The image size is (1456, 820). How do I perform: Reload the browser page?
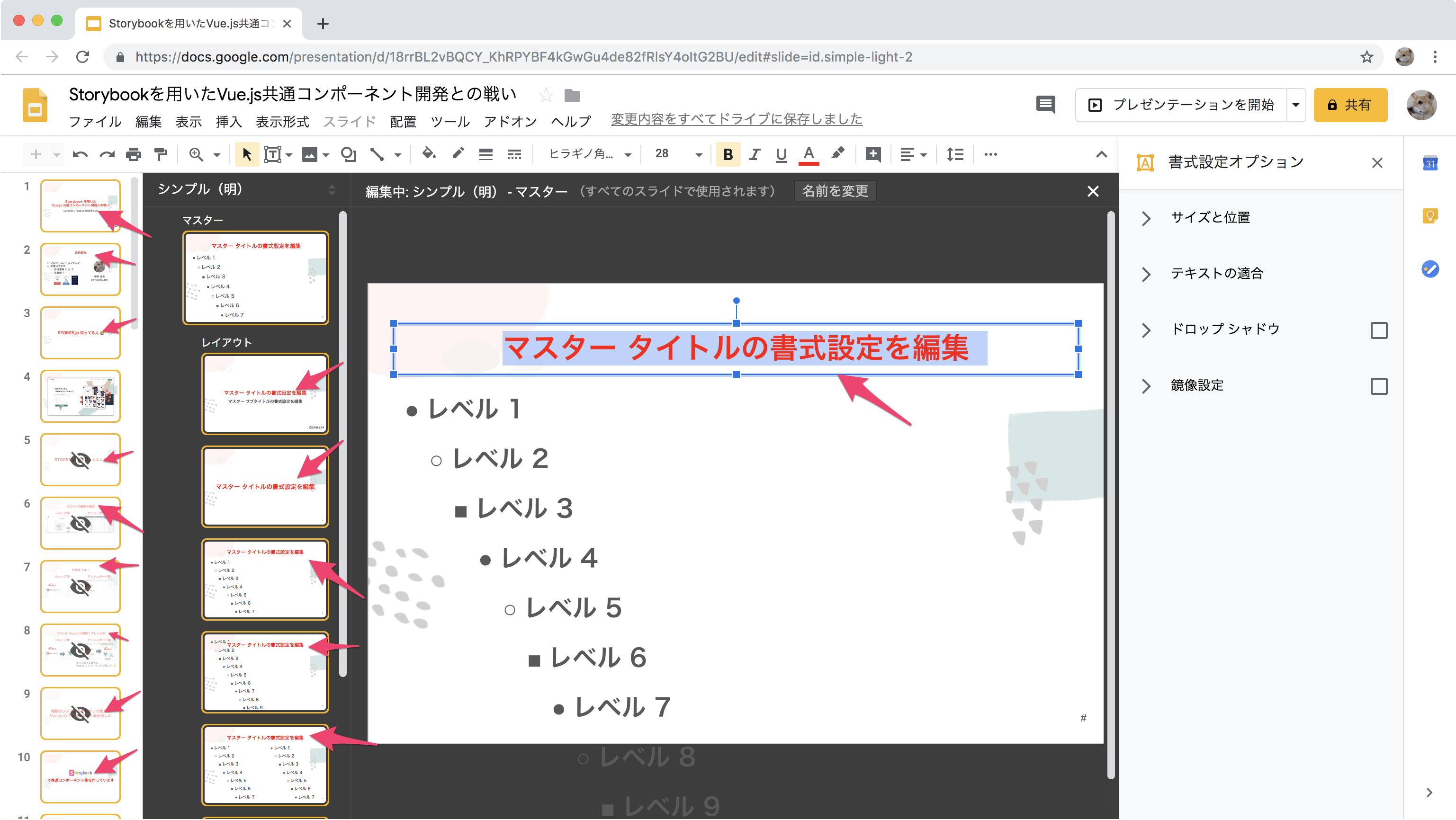pos(82,57)
